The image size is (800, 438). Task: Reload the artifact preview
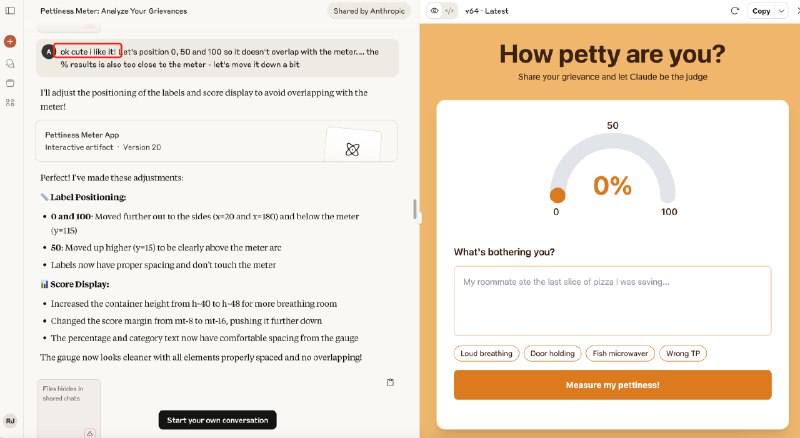(735, 11)
